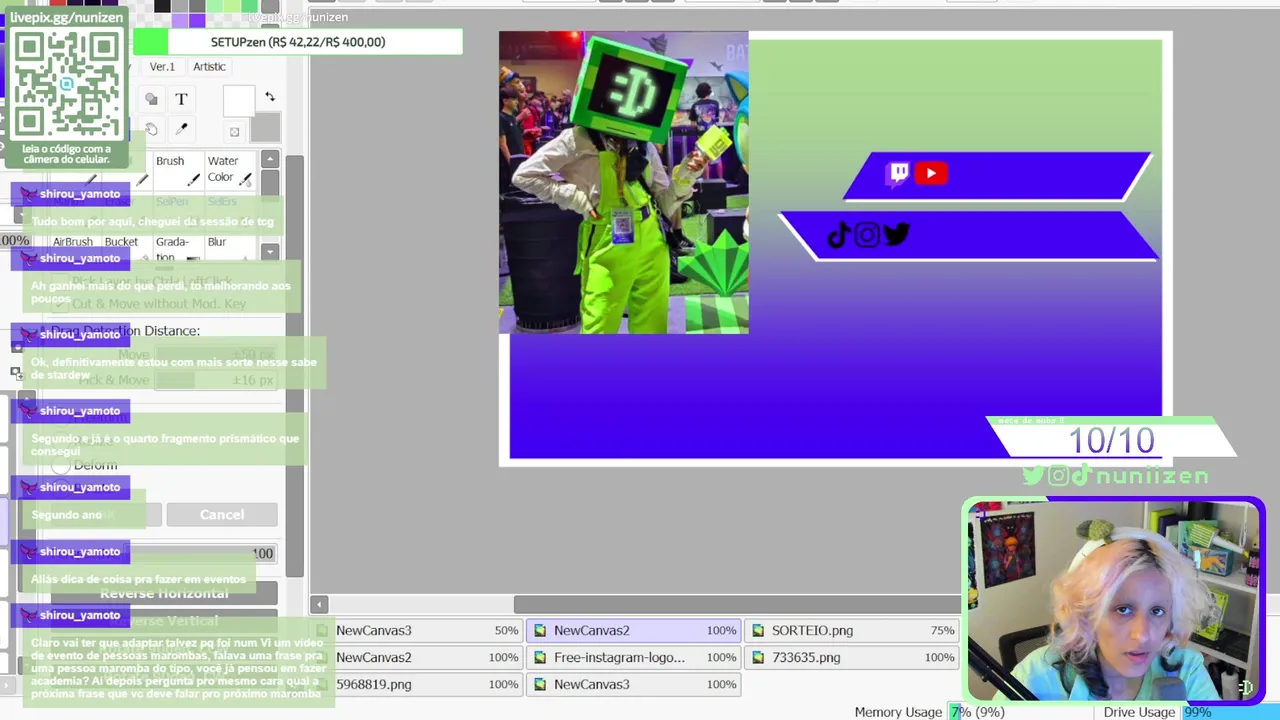Screen dimensions: 1280x720
Task: Swap foreground and background colors
Action: coord(270,97)
